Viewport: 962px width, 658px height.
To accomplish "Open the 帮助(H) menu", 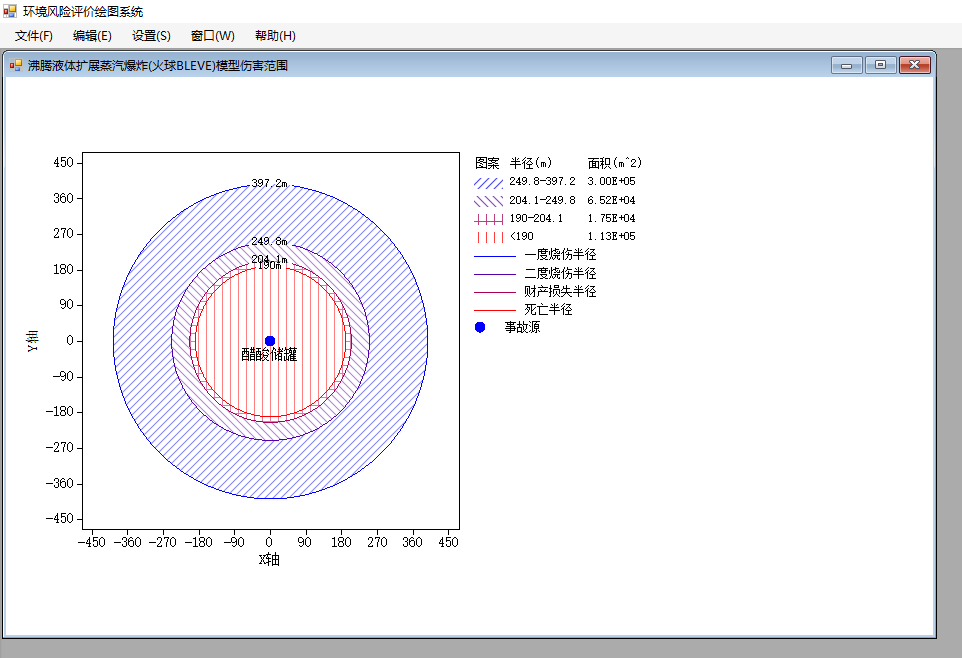I will pyautogui.click(x=275, y=36).
